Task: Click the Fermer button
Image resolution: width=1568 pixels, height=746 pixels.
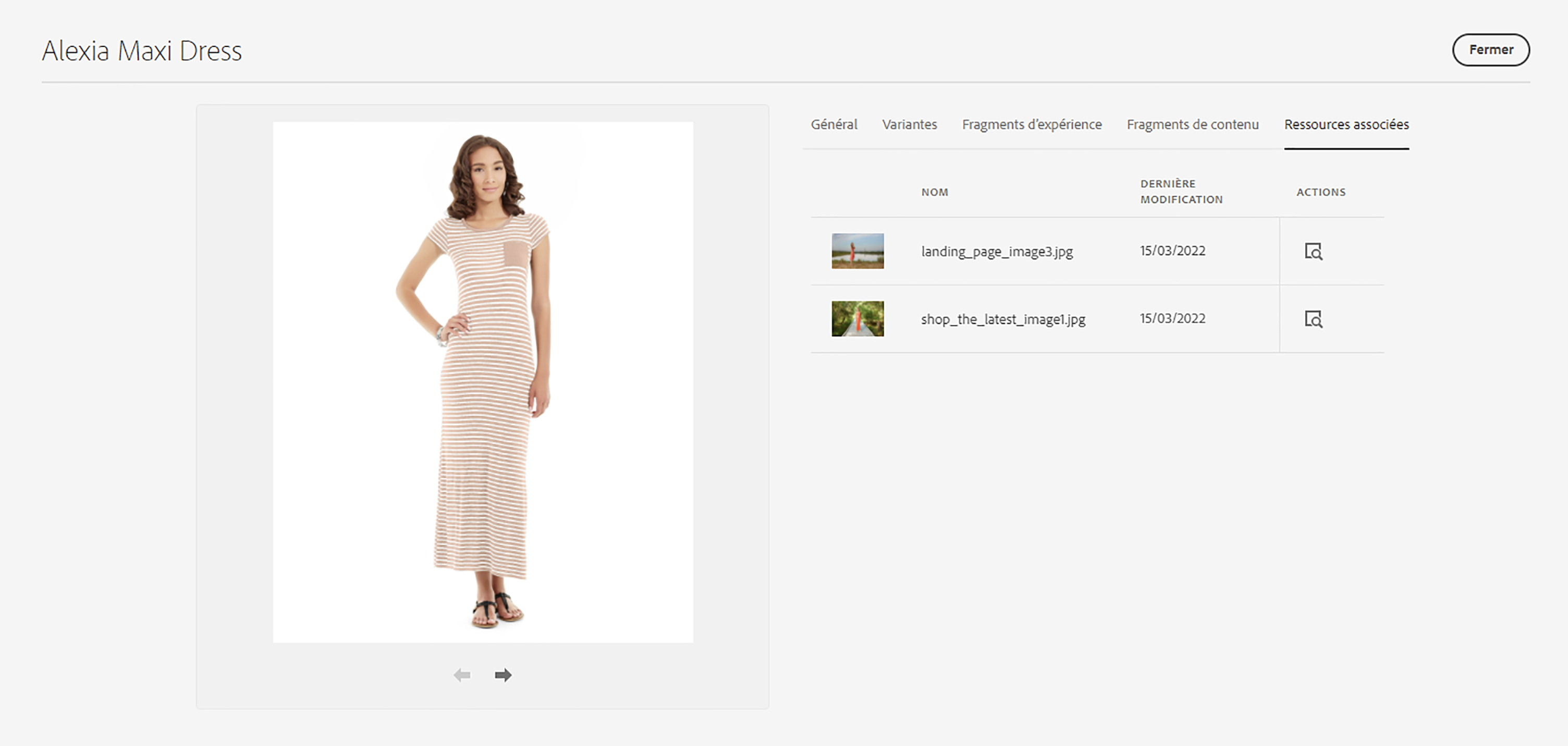Action: (x=1490, y=50)
